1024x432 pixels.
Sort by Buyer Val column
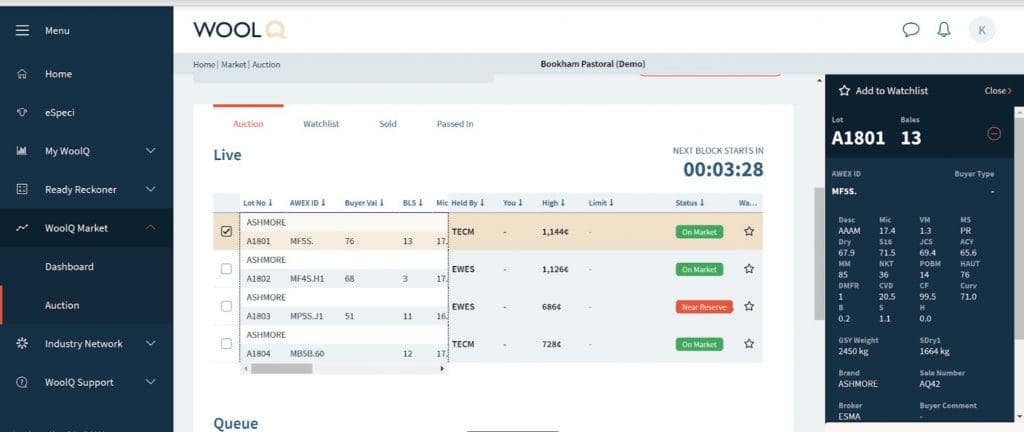tap(364, 203)
